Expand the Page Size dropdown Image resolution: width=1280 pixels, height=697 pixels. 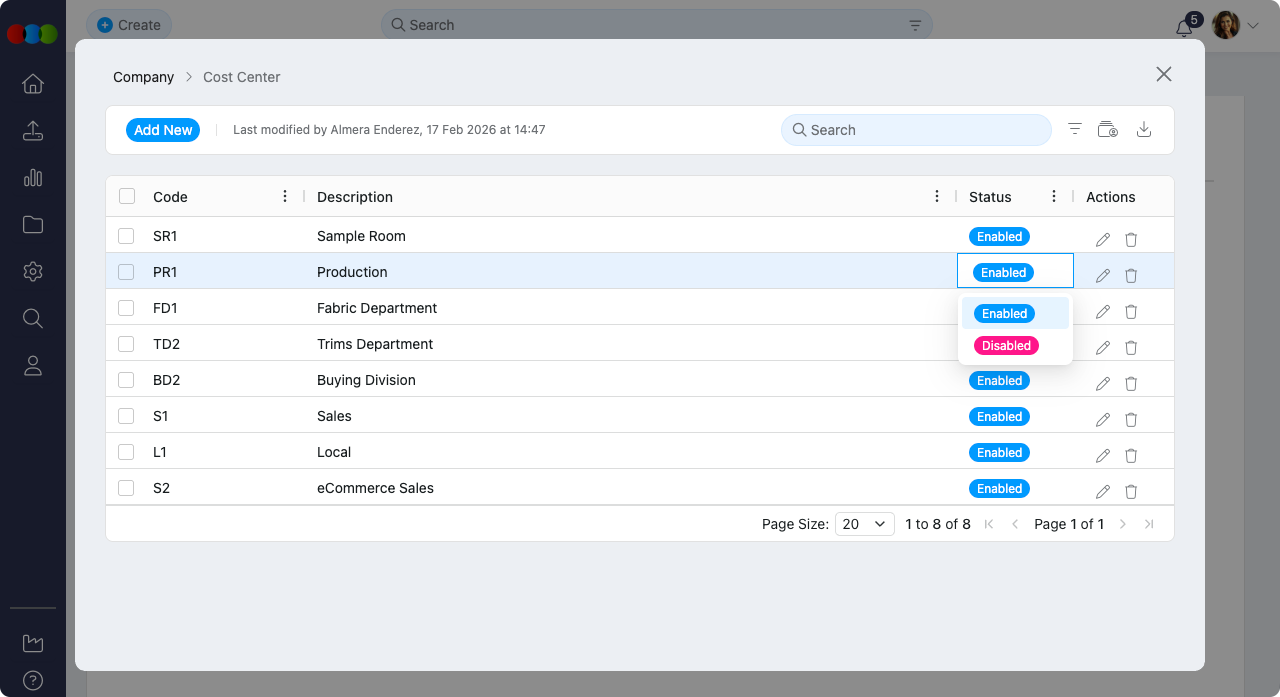[x=864, y=524]
